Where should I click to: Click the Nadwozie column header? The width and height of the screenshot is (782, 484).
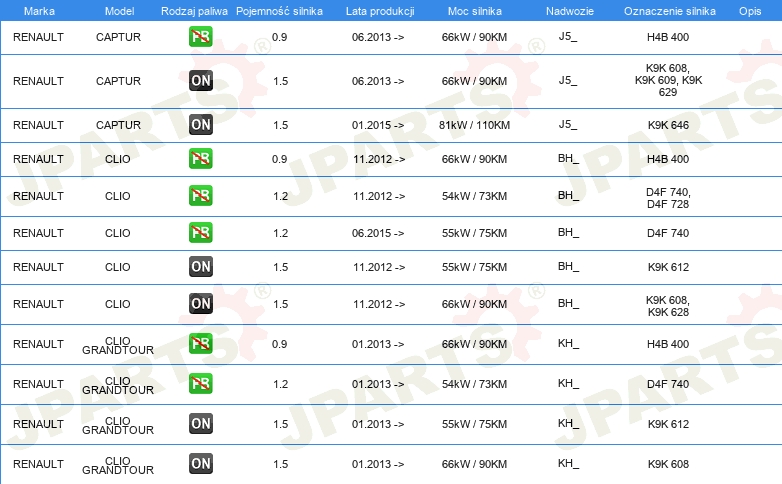pos(570,11)
